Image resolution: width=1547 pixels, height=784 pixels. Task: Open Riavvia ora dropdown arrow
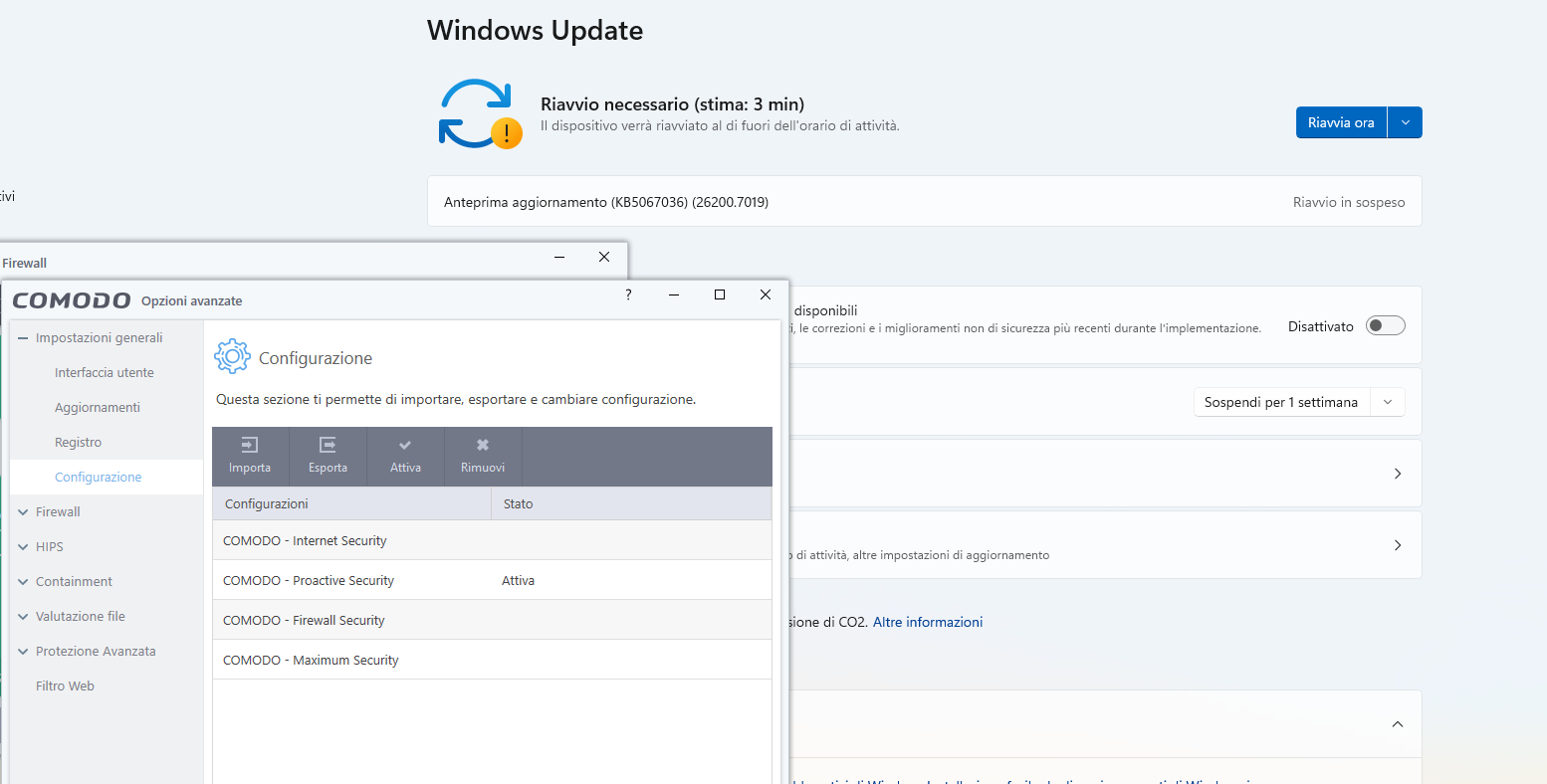coord(1405,122)
